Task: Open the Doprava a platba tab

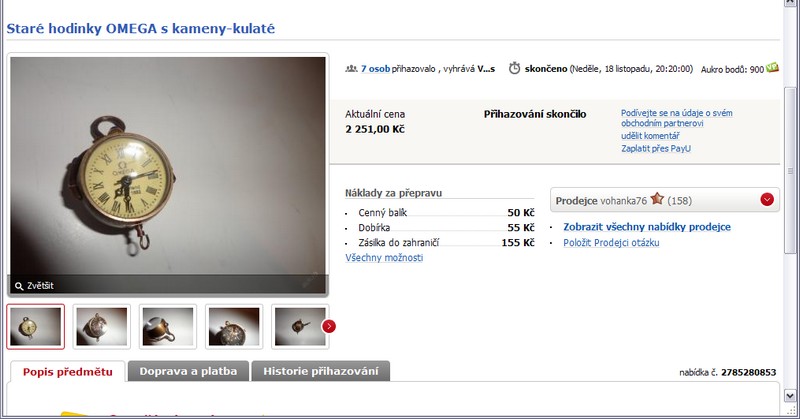Action: 188,372
